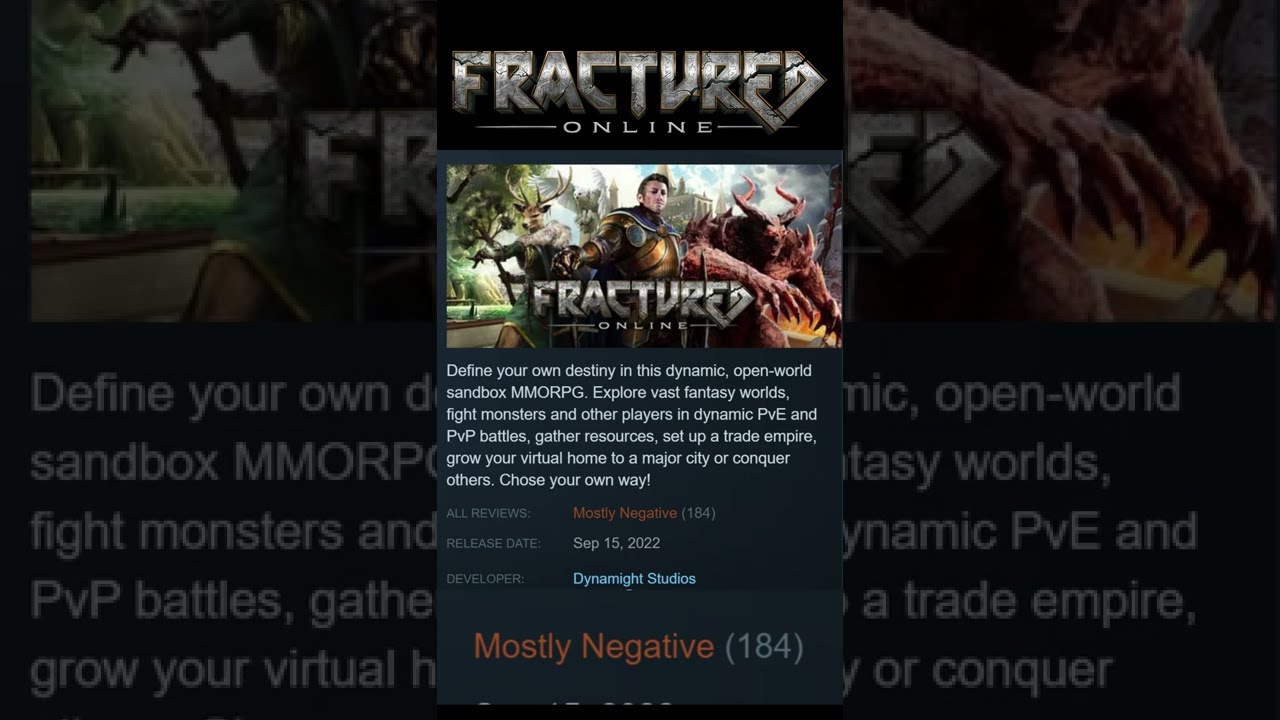Image resolution: width=1280 pixels, height=720 pixels.
Task: Click the Sep 15, 2022 release date
Action: [616, 544]
